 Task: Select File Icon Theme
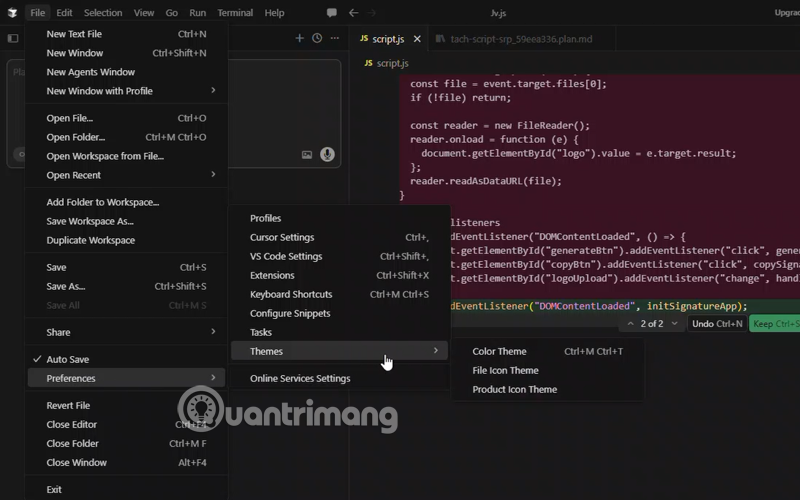(x=547, y=370)
